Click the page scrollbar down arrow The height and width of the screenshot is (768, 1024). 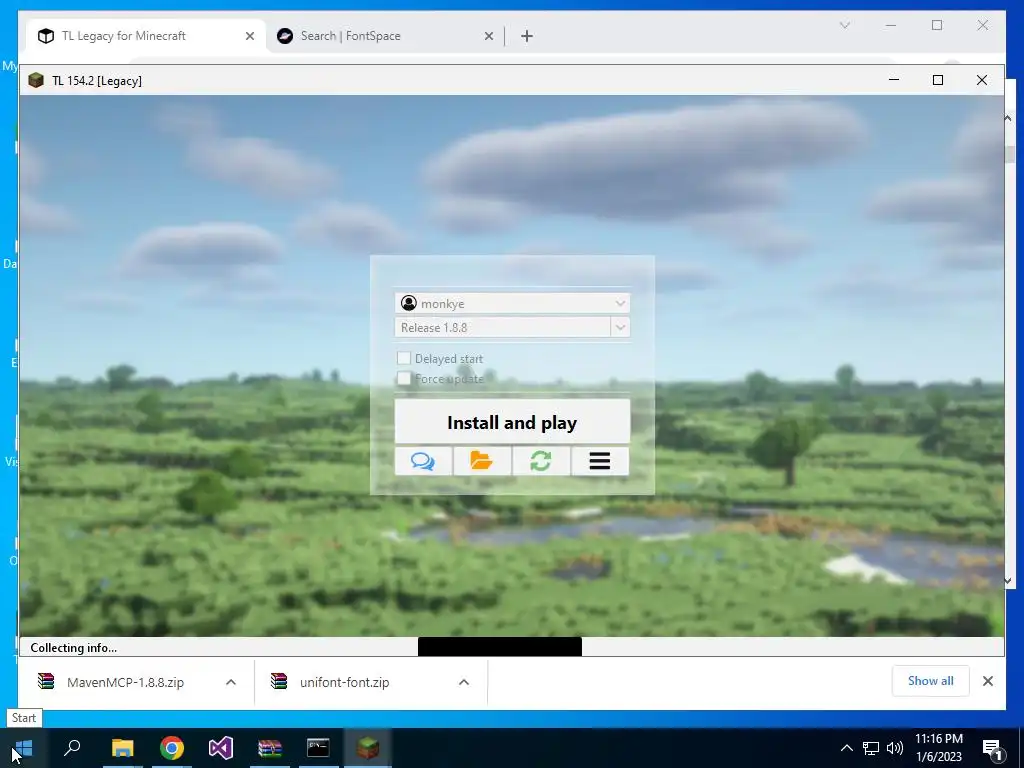click(1008, 581)
